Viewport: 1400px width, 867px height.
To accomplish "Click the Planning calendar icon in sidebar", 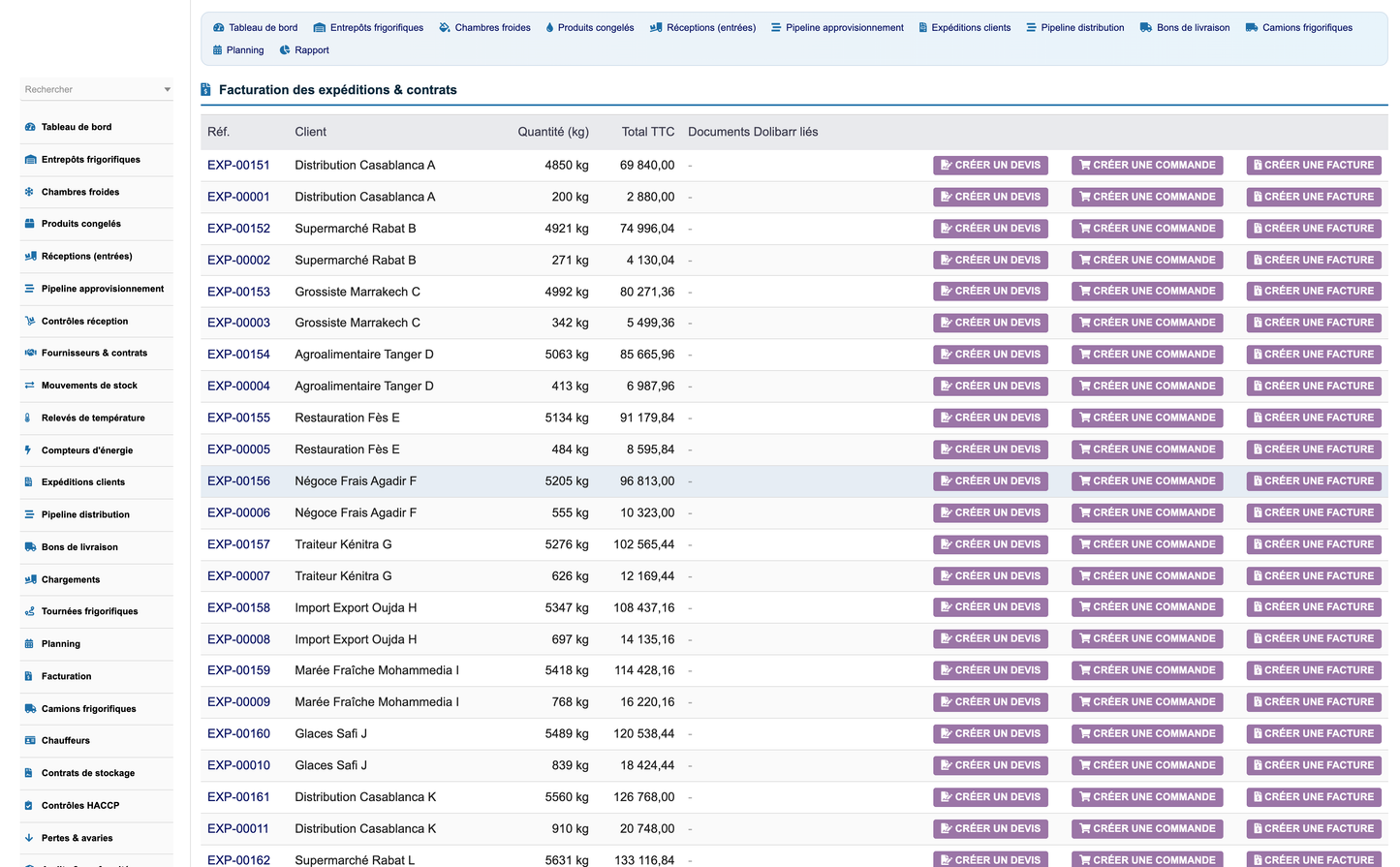I will click(x=29, y=644).
